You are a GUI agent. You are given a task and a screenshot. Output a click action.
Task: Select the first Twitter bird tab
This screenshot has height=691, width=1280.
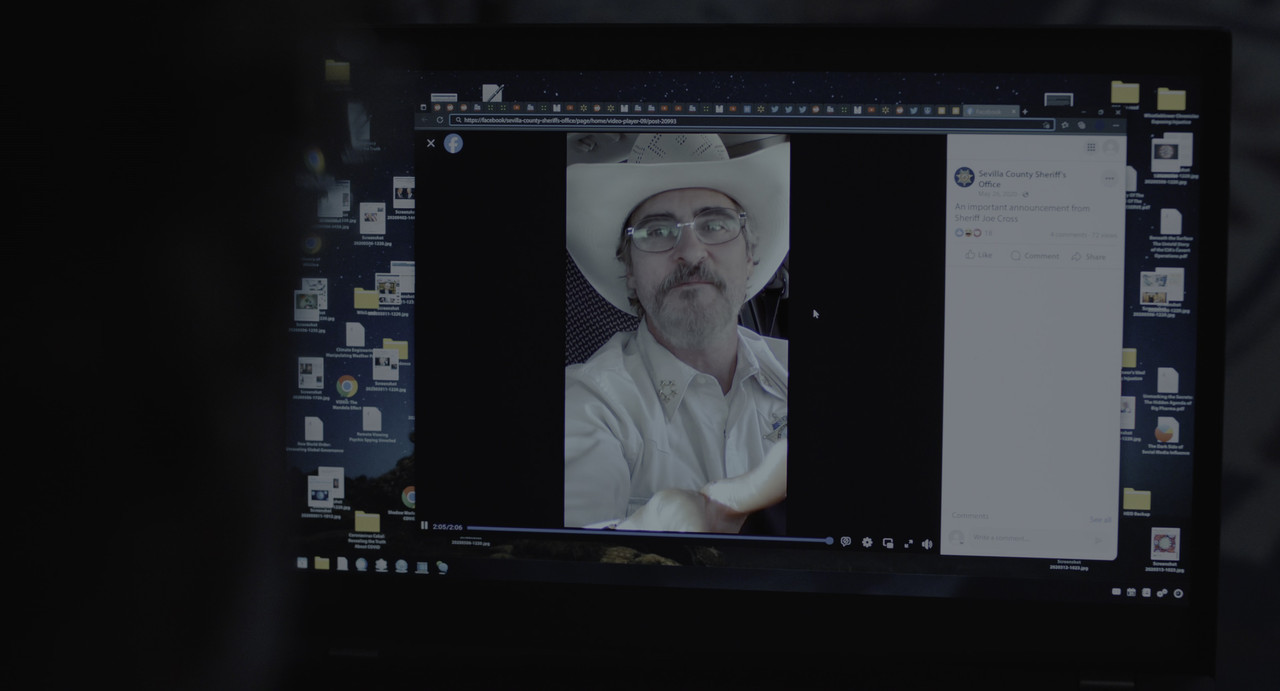(x=774, y=109)
